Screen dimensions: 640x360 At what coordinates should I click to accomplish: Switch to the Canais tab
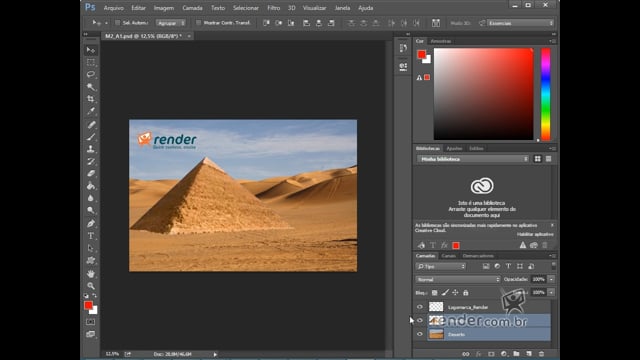click(449, 256)
